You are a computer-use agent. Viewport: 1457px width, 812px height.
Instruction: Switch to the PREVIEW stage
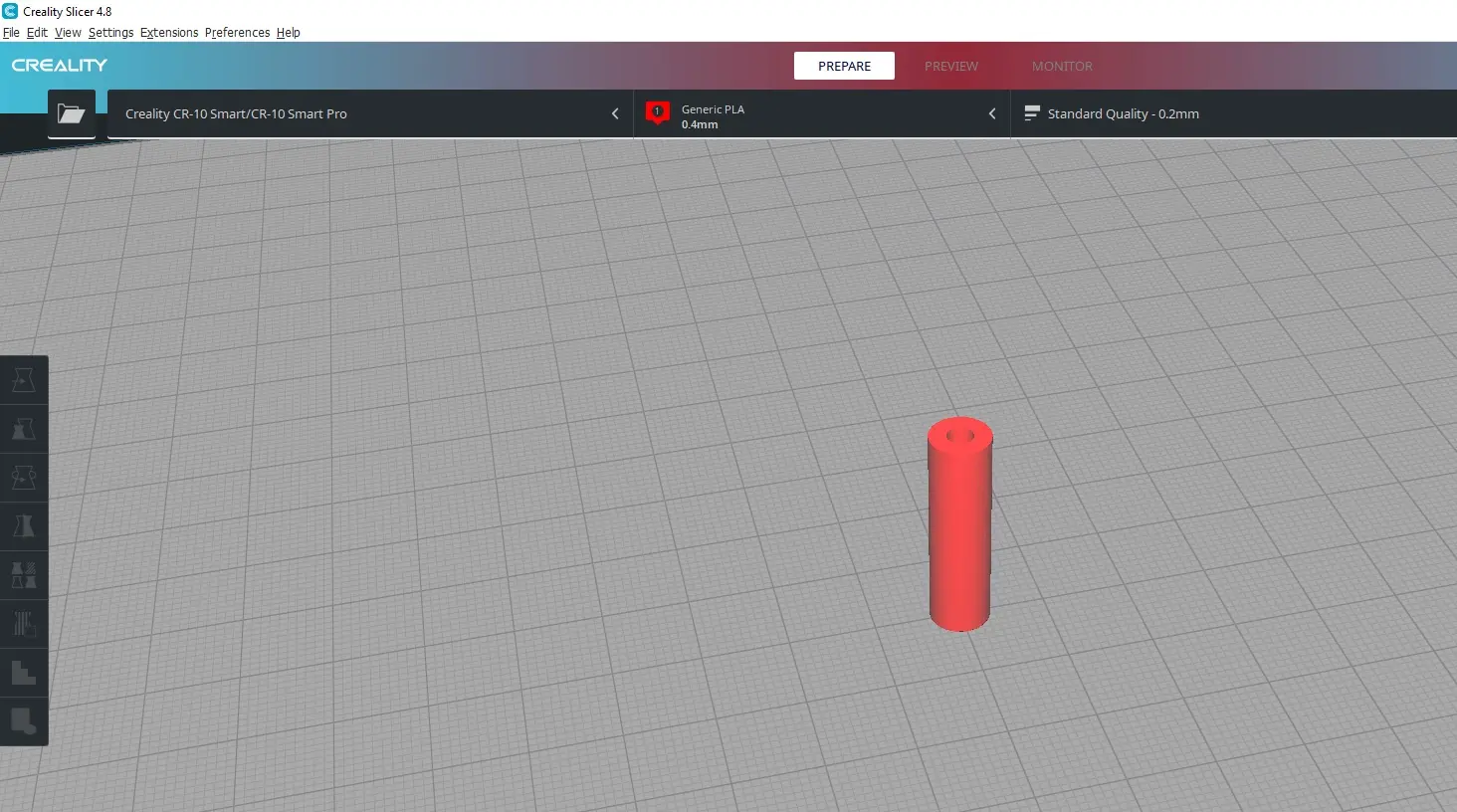click(951, 66)
